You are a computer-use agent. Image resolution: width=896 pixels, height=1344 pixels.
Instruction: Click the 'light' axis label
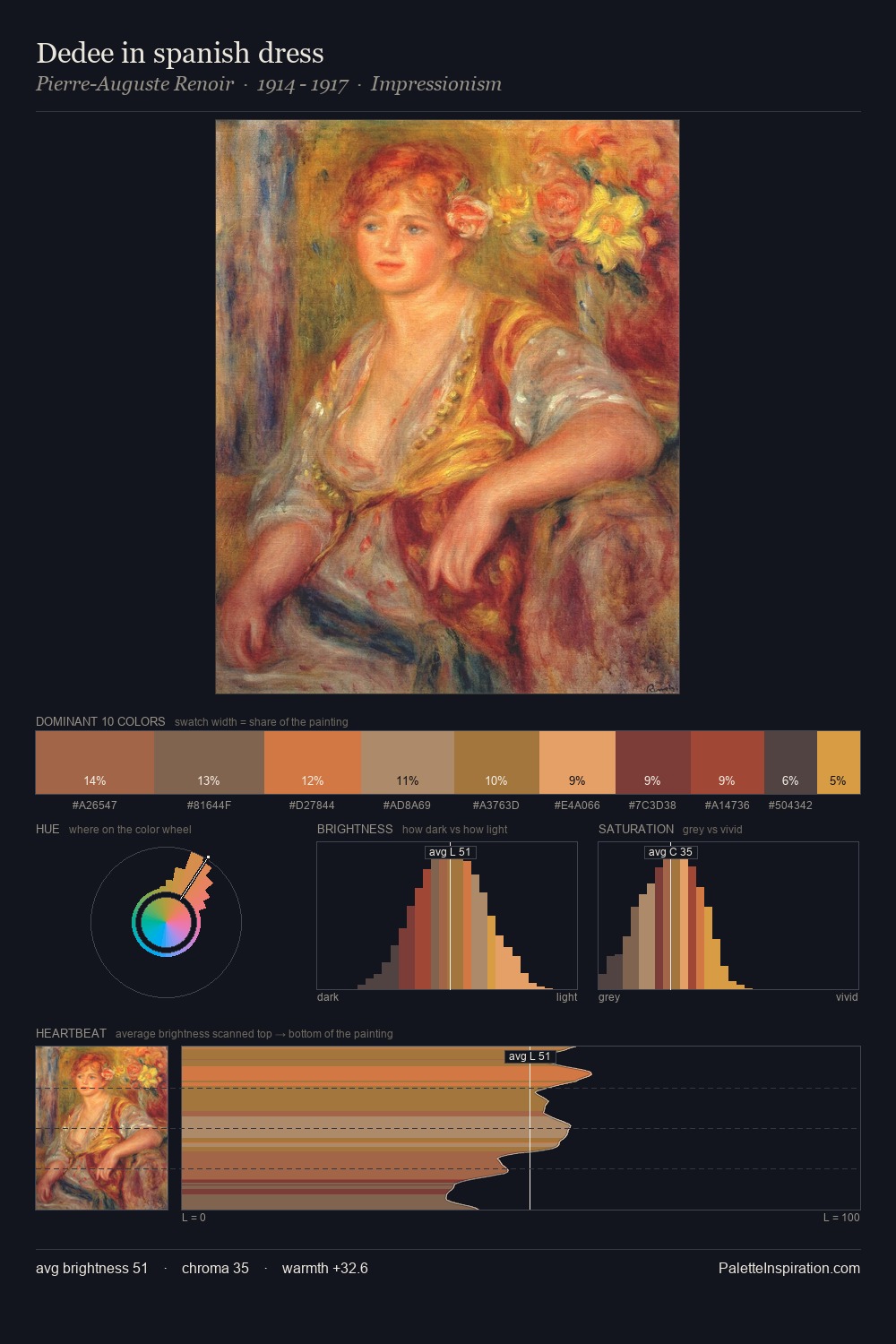[x=566, y=997]
